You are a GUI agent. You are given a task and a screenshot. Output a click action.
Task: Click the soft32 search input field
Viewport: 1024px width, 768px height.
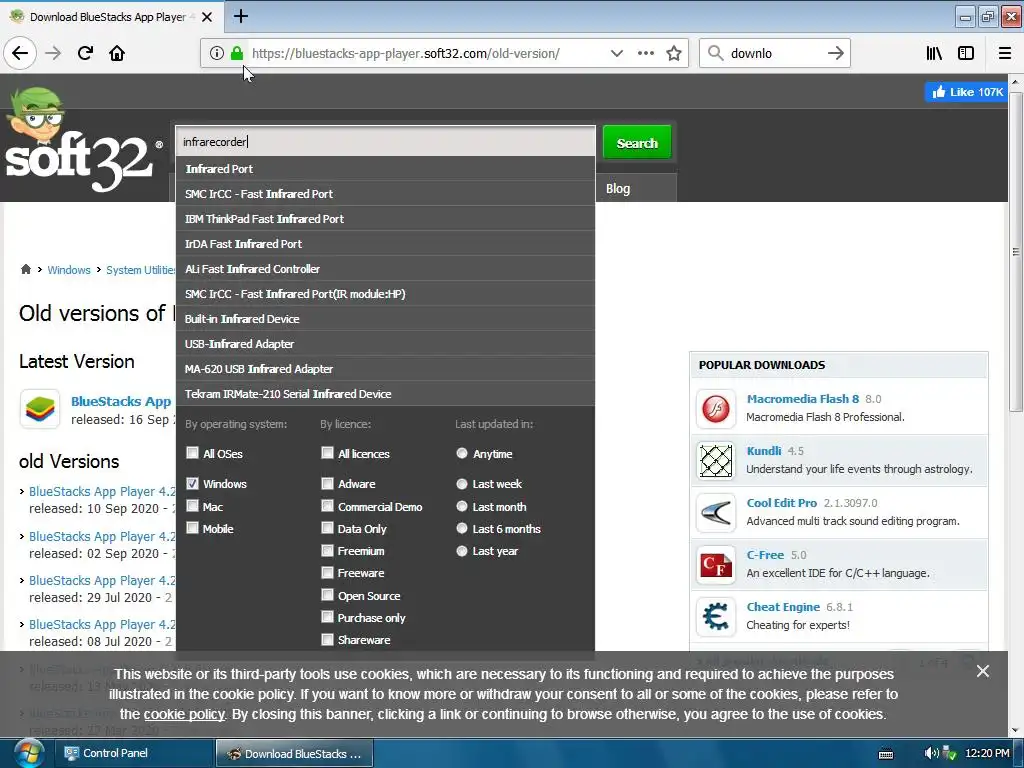[x=385, y=141]
